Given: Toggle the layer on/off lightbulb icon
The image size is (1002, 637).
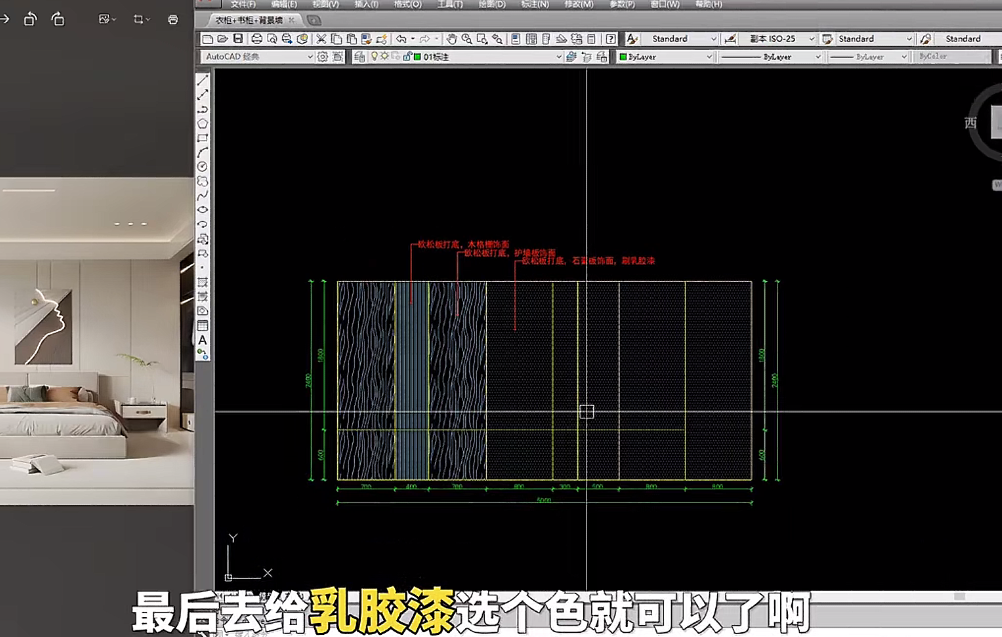Looking at the screenshot, I should [374, 57].
